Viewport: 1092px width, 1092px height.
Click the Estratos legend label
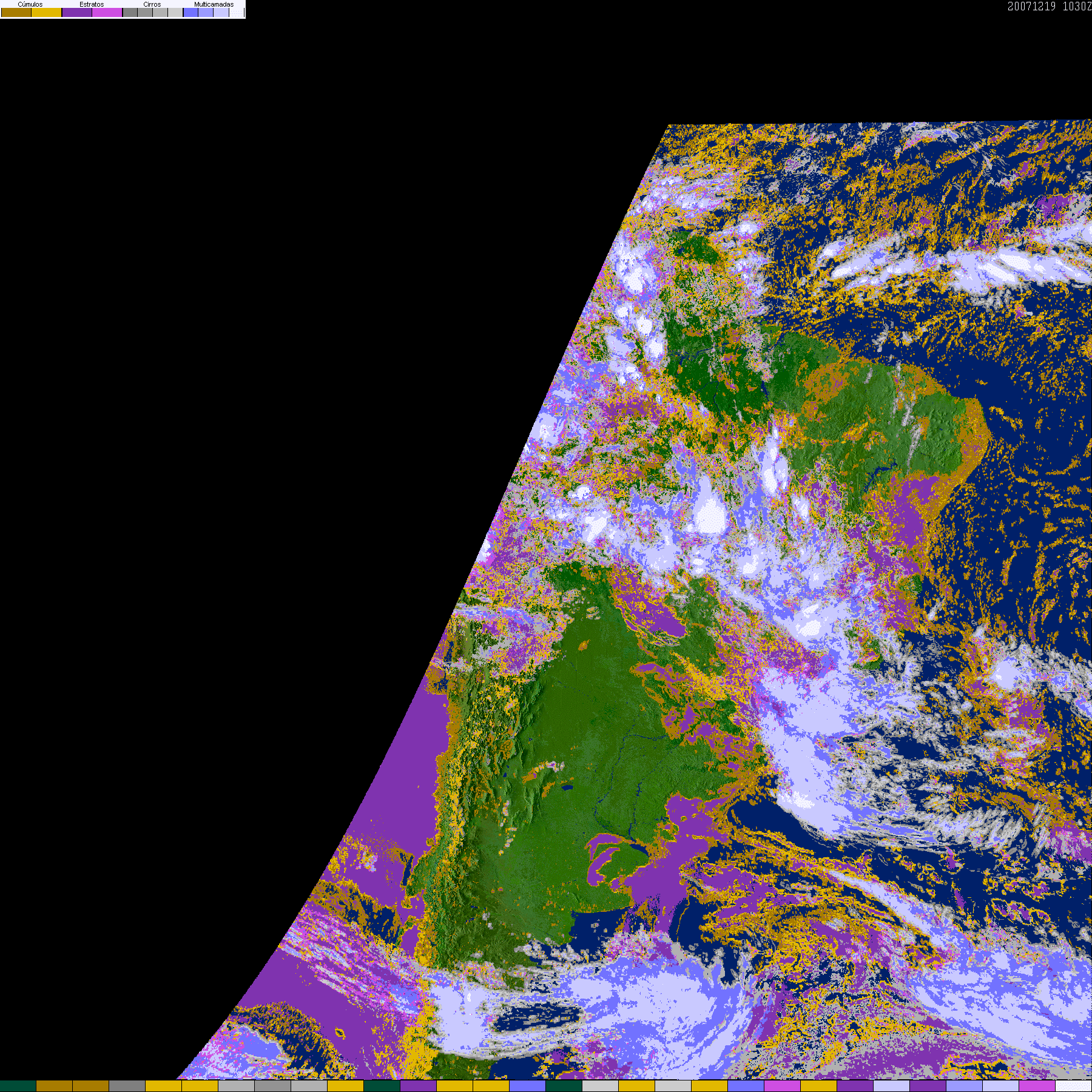[x=92, y=4]
